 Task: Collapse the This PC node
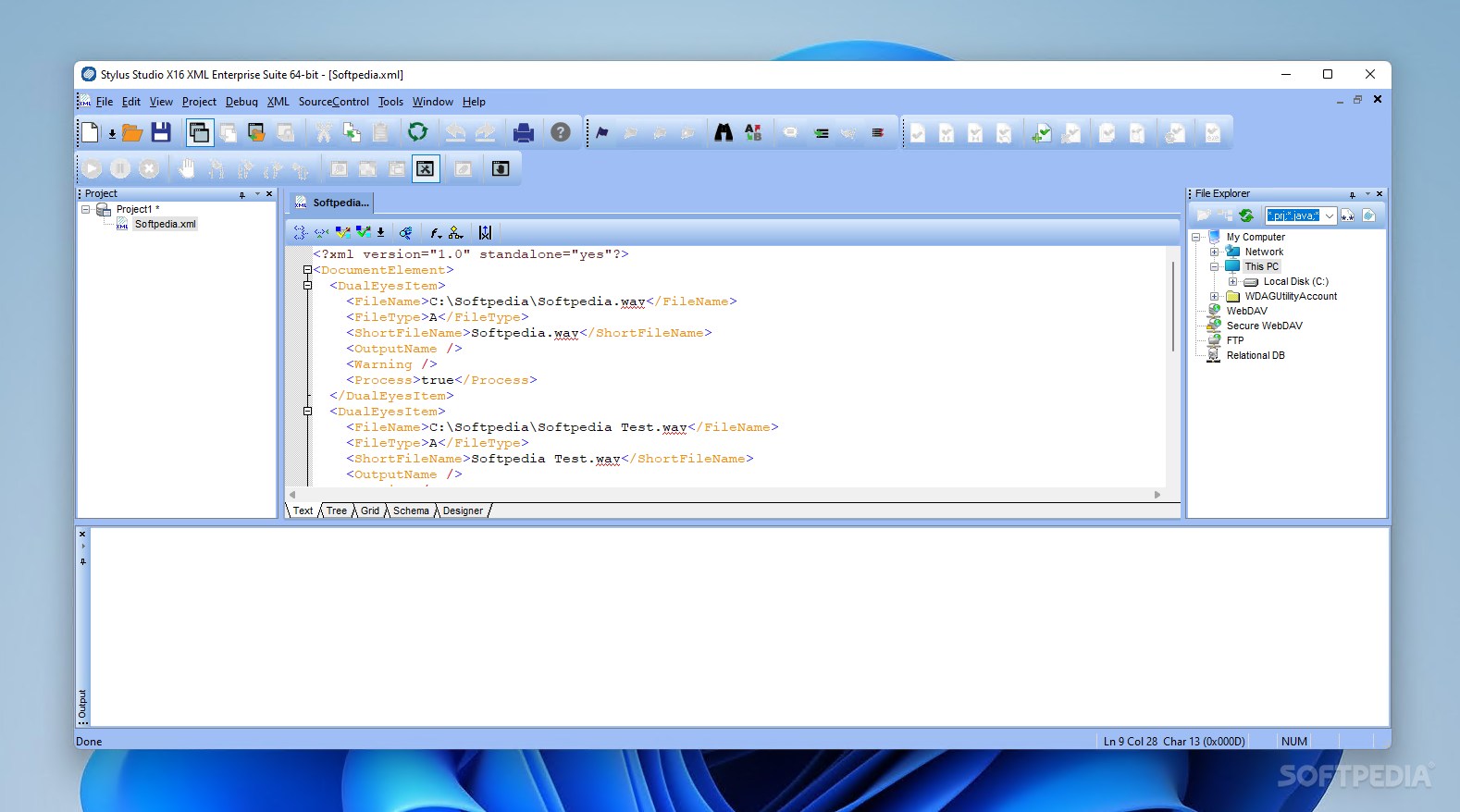coord(1215,266)
